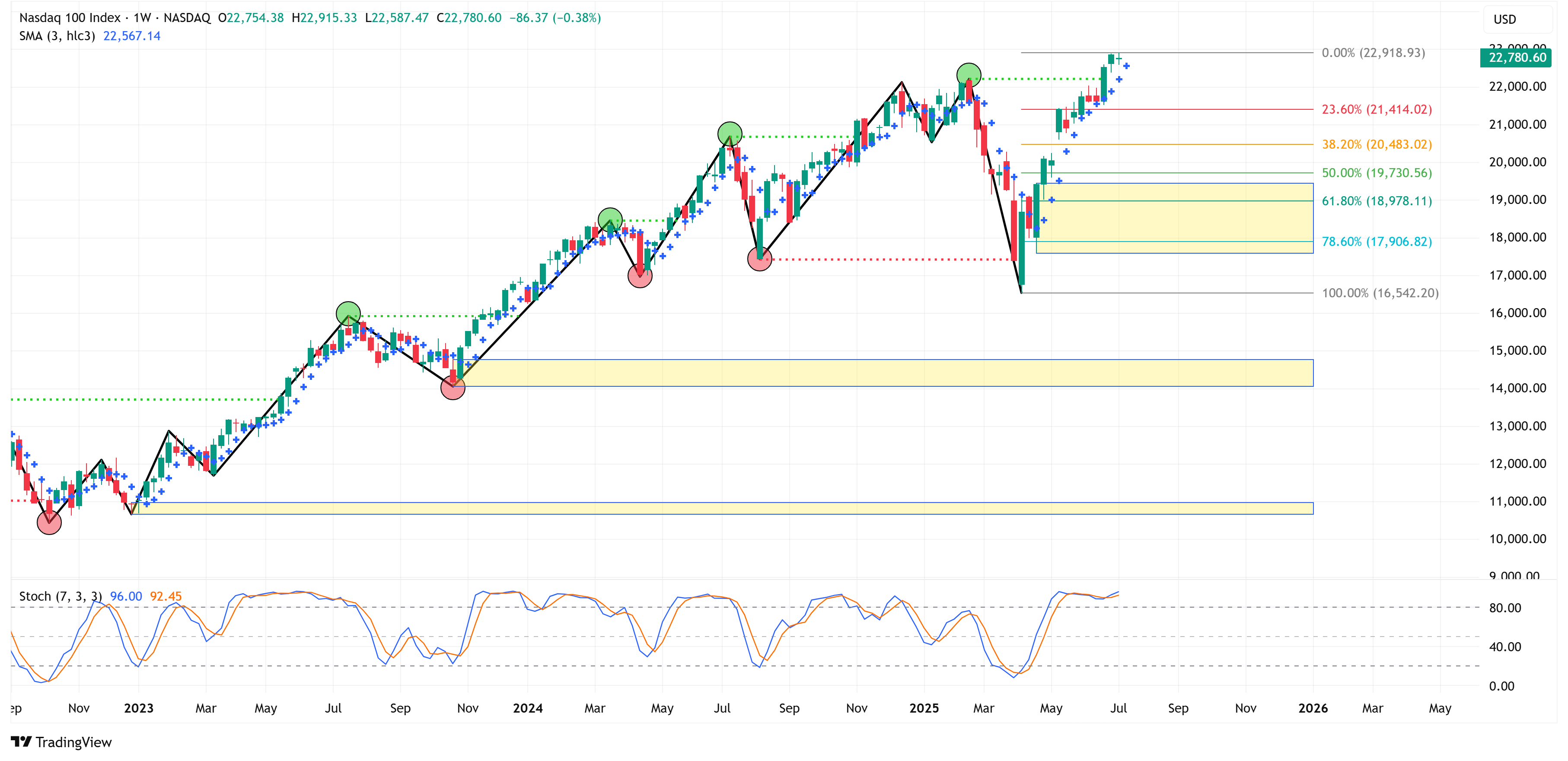Viewport: 1568px width, 761px height.
Task: Click the red circle at October 2022 low
Action: (49, 522)
